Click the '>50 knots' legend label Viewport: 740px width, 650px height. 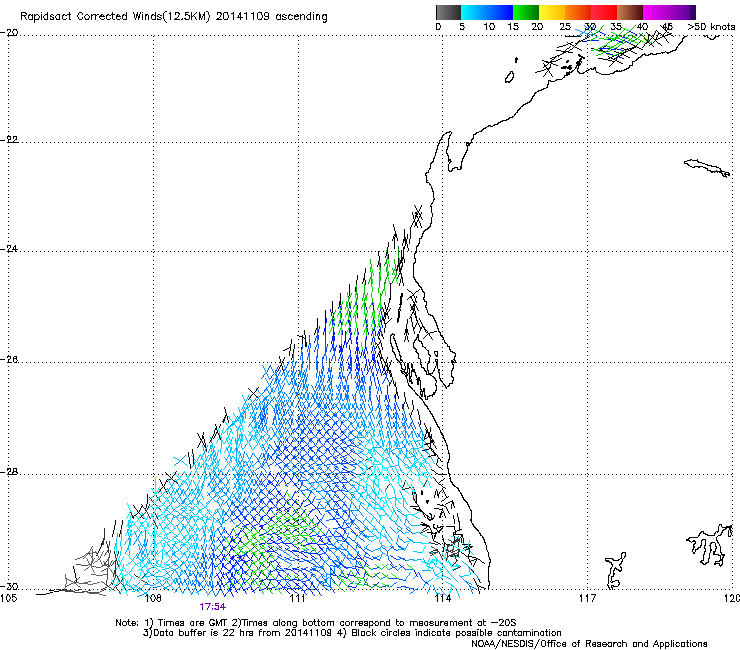point(711,27)
